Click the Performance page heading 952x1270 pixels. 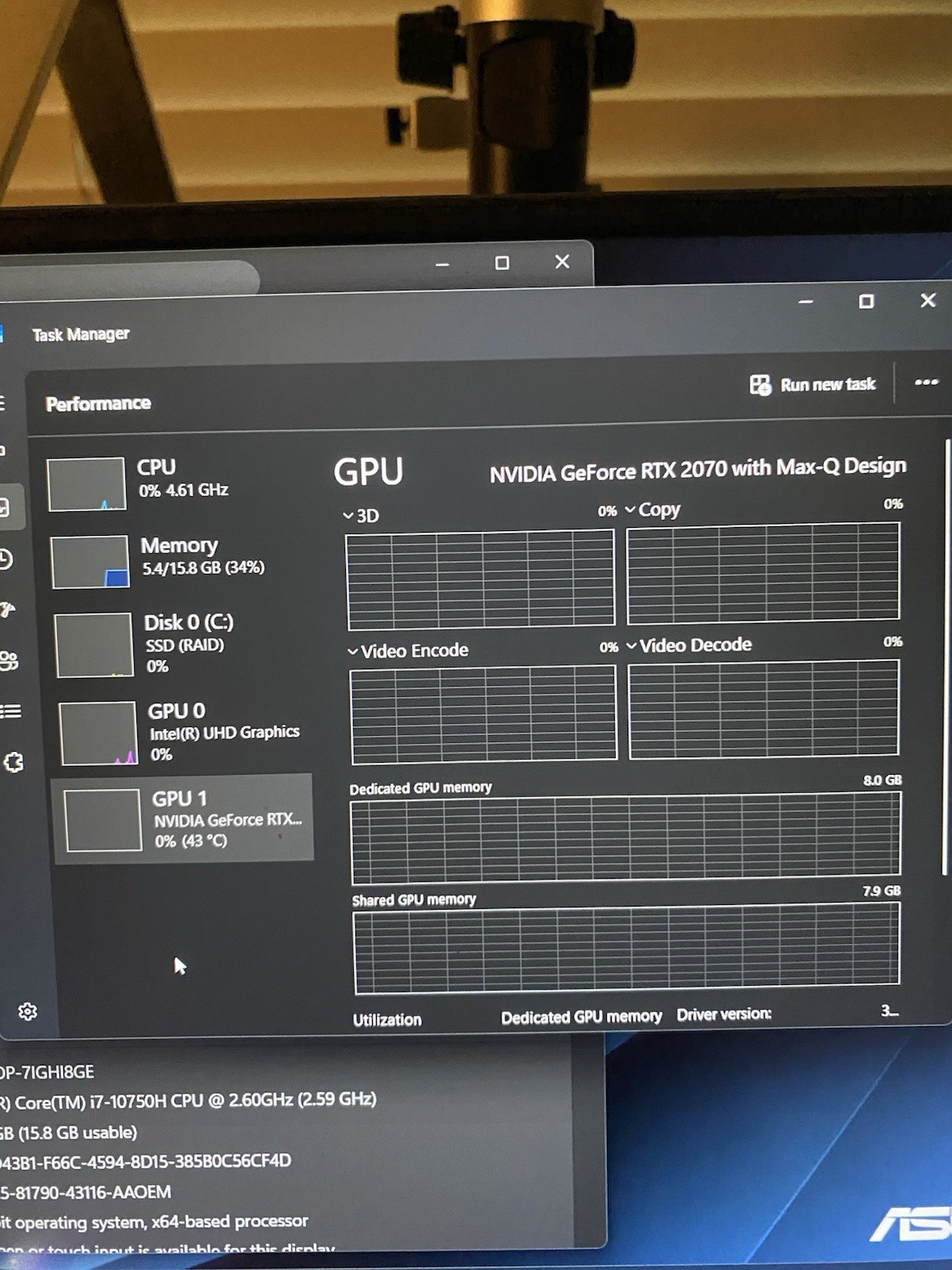[x=98, y=403]
